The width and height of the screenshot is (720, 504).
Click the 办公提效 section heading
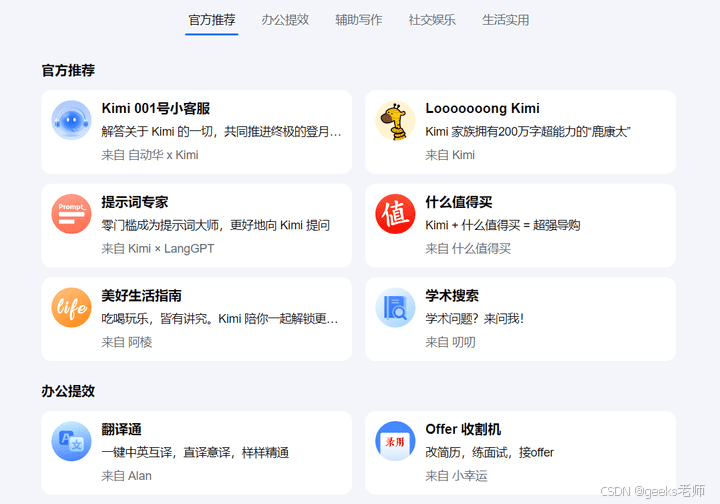[68, 391]
